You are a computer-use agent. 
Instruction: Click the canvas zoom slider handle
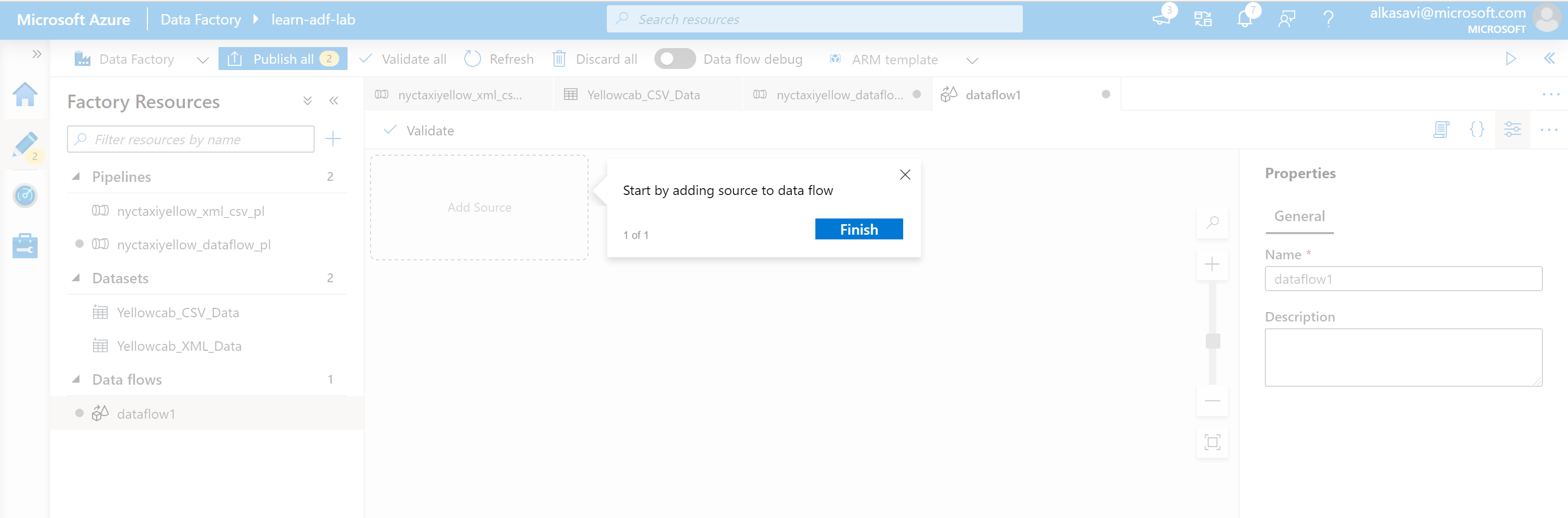(1213, 341)
